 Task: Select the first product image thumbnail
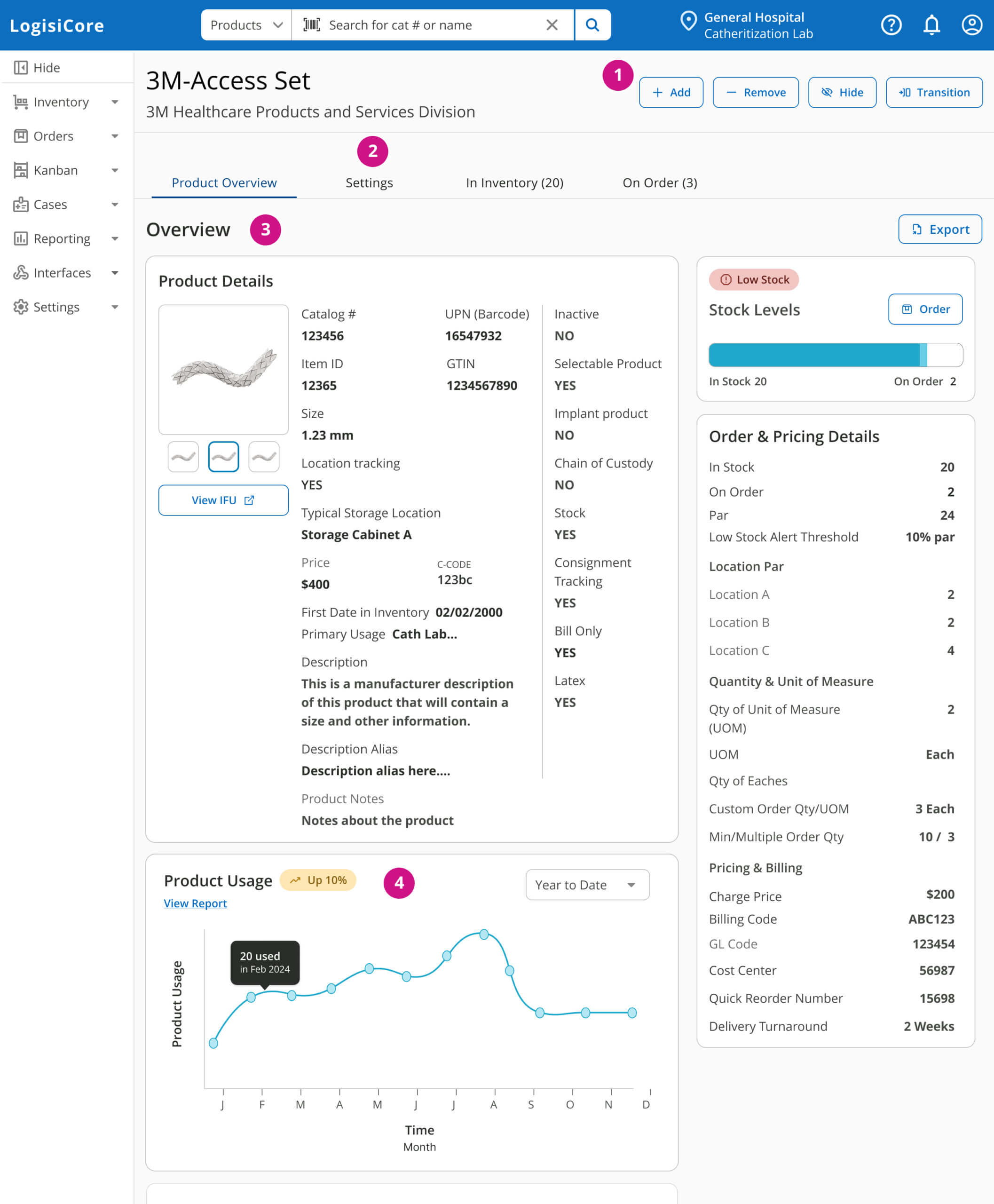pyautogui.click(x=183, y=457)
